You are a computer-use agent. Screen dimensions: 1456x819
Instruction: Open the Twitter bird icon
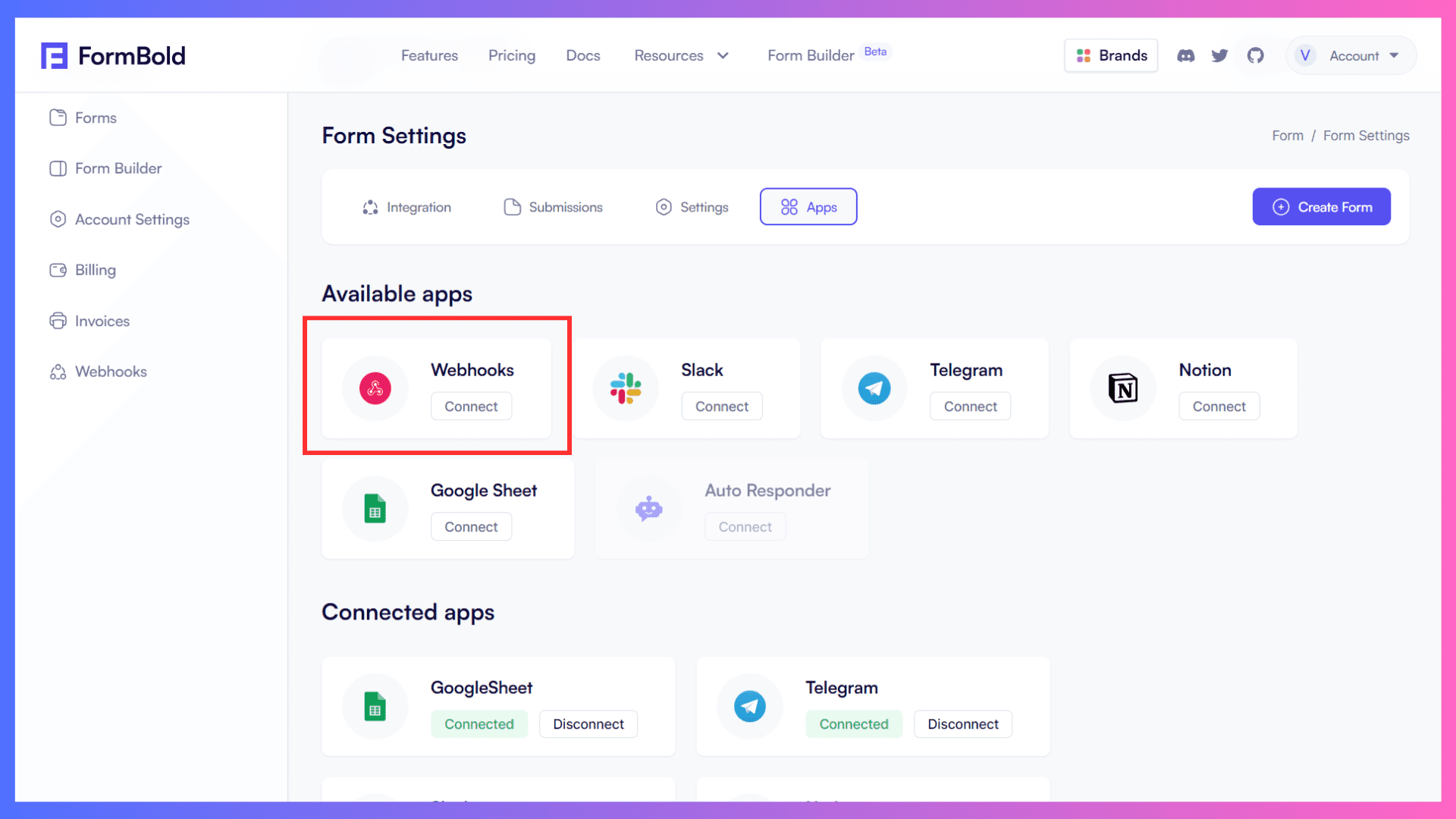point(1219,55)
